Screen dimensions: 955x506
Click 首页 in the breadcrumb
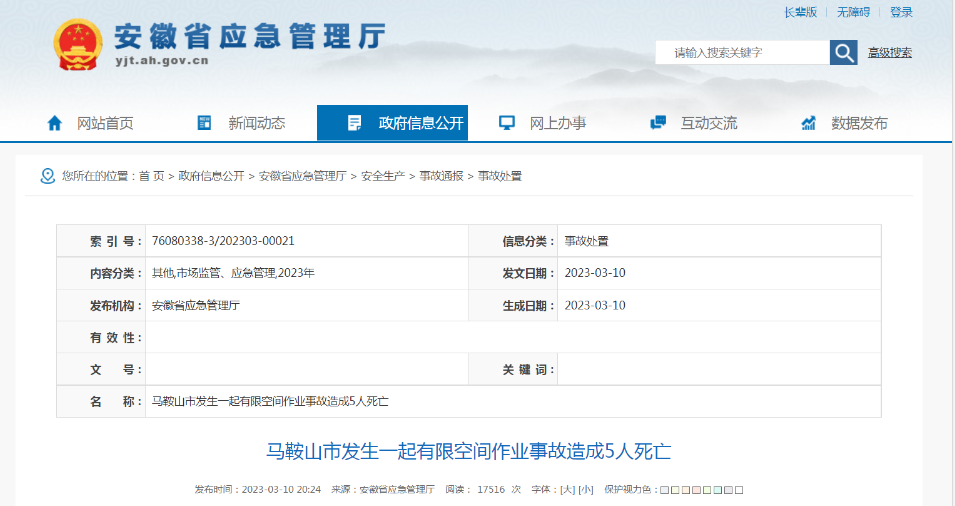pos(152,176)
